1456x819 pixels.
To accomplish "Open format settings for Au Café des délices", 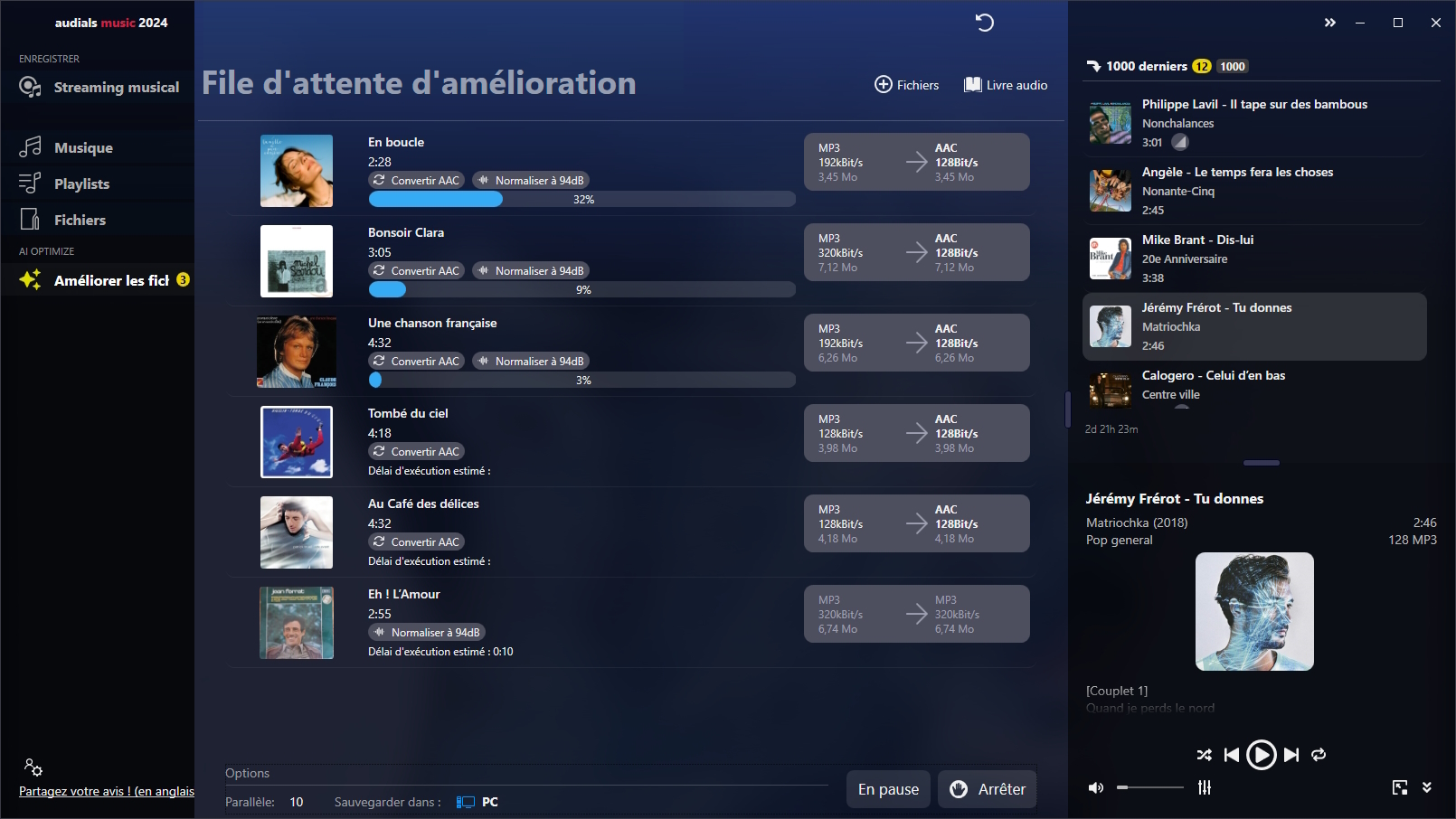I will pos(917,523).
